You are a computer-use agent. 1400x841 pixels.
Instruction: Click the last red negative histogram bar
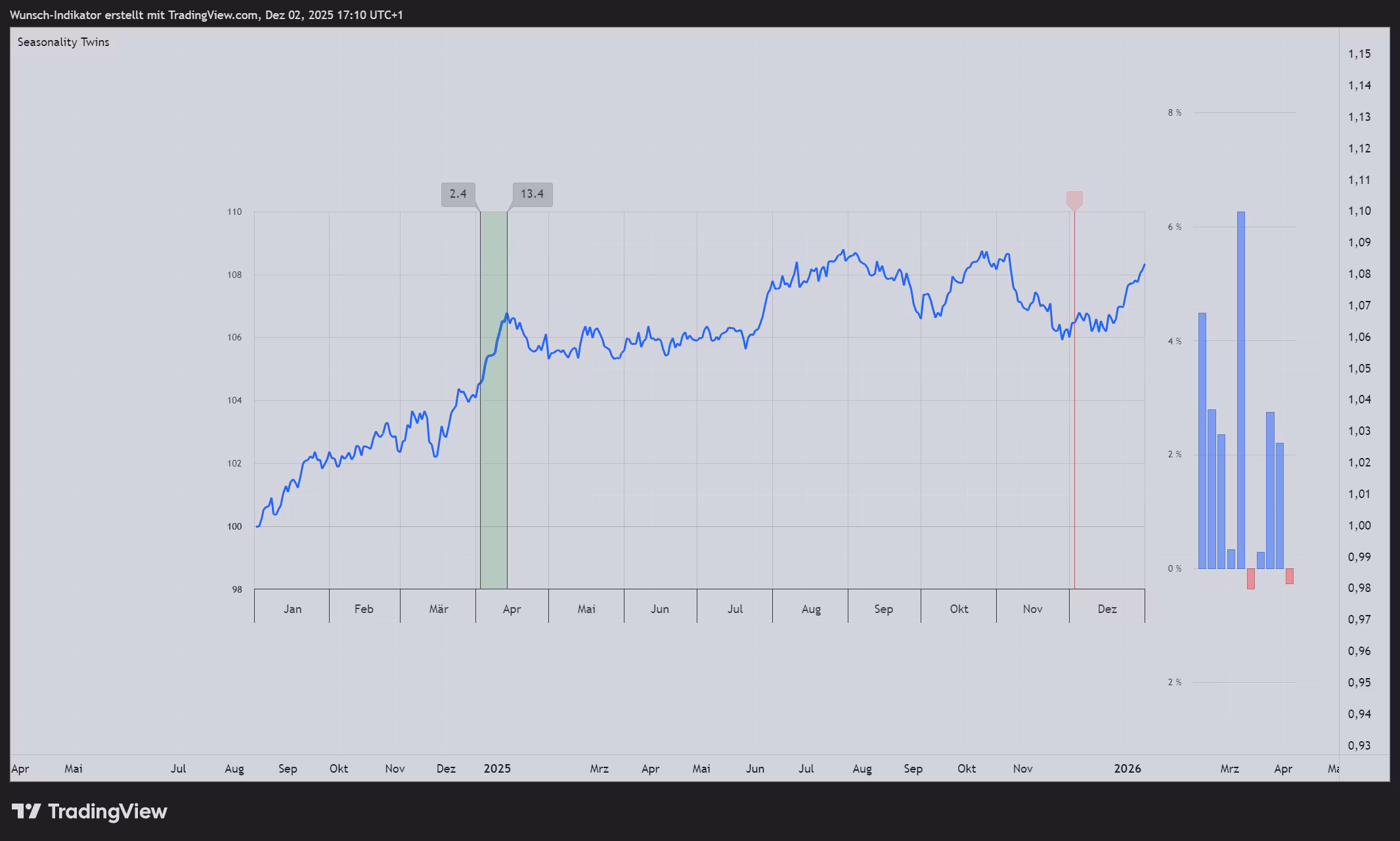(x=1290, y=576)
